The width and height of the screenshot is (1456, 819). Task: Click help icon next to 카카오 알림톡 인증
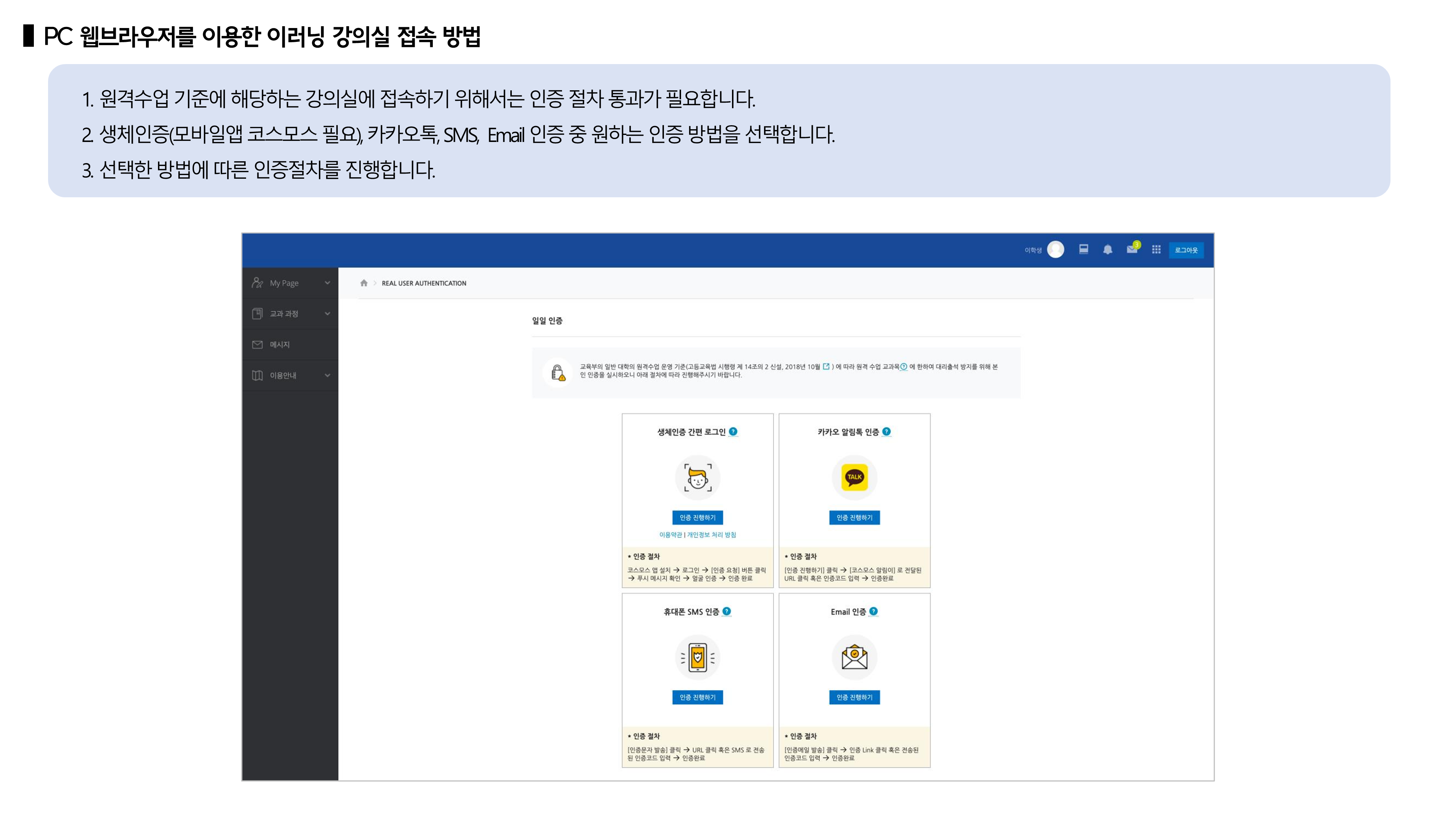[886, 431]
